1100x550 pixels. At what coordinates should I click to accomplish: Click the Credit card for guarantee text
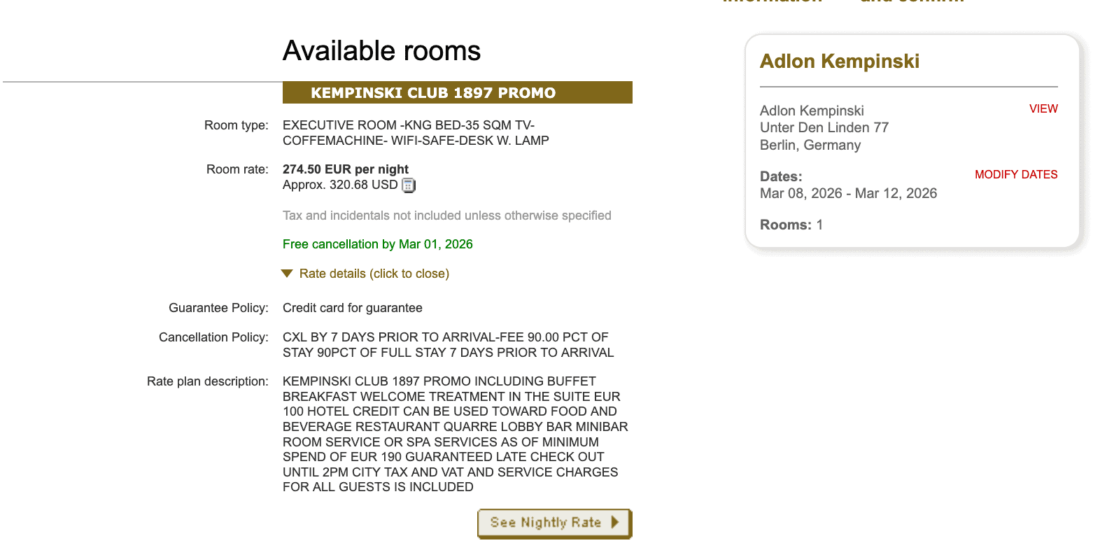[x=352, y=308]
